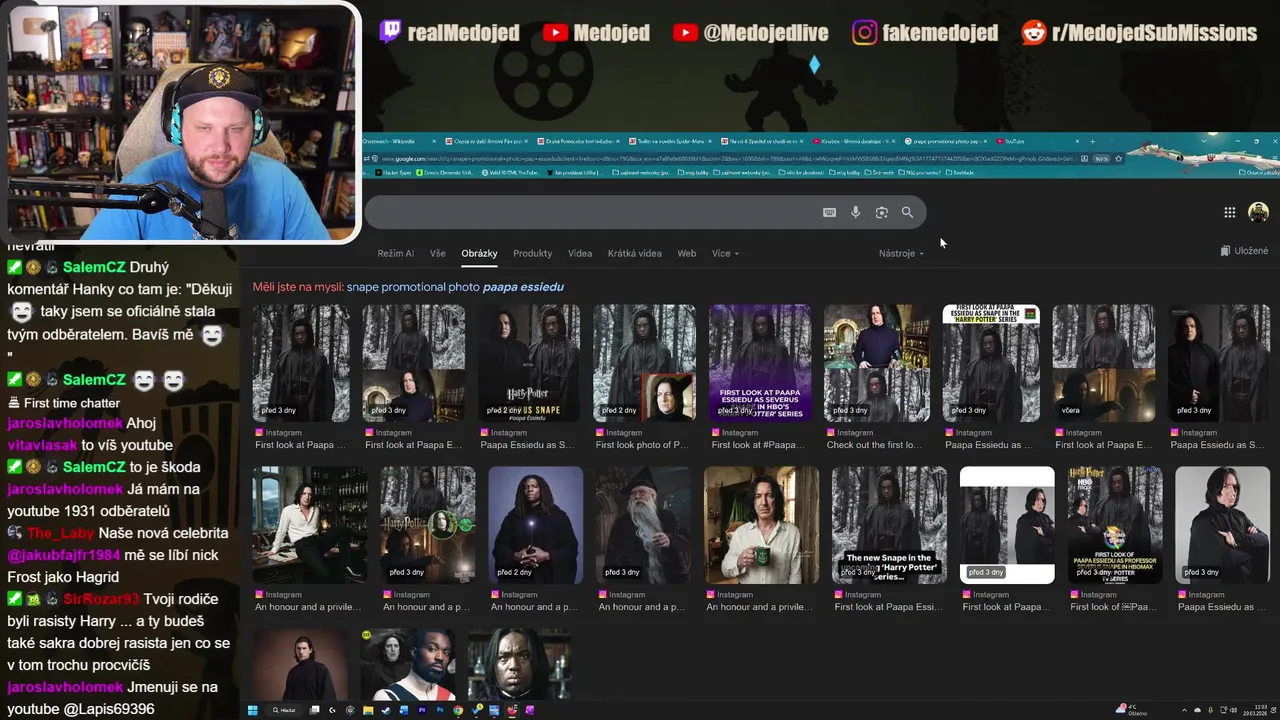This screenshot has width=1280, height=720.
Task: Open the Google apps grid
Action: (x=1229, y=212)
